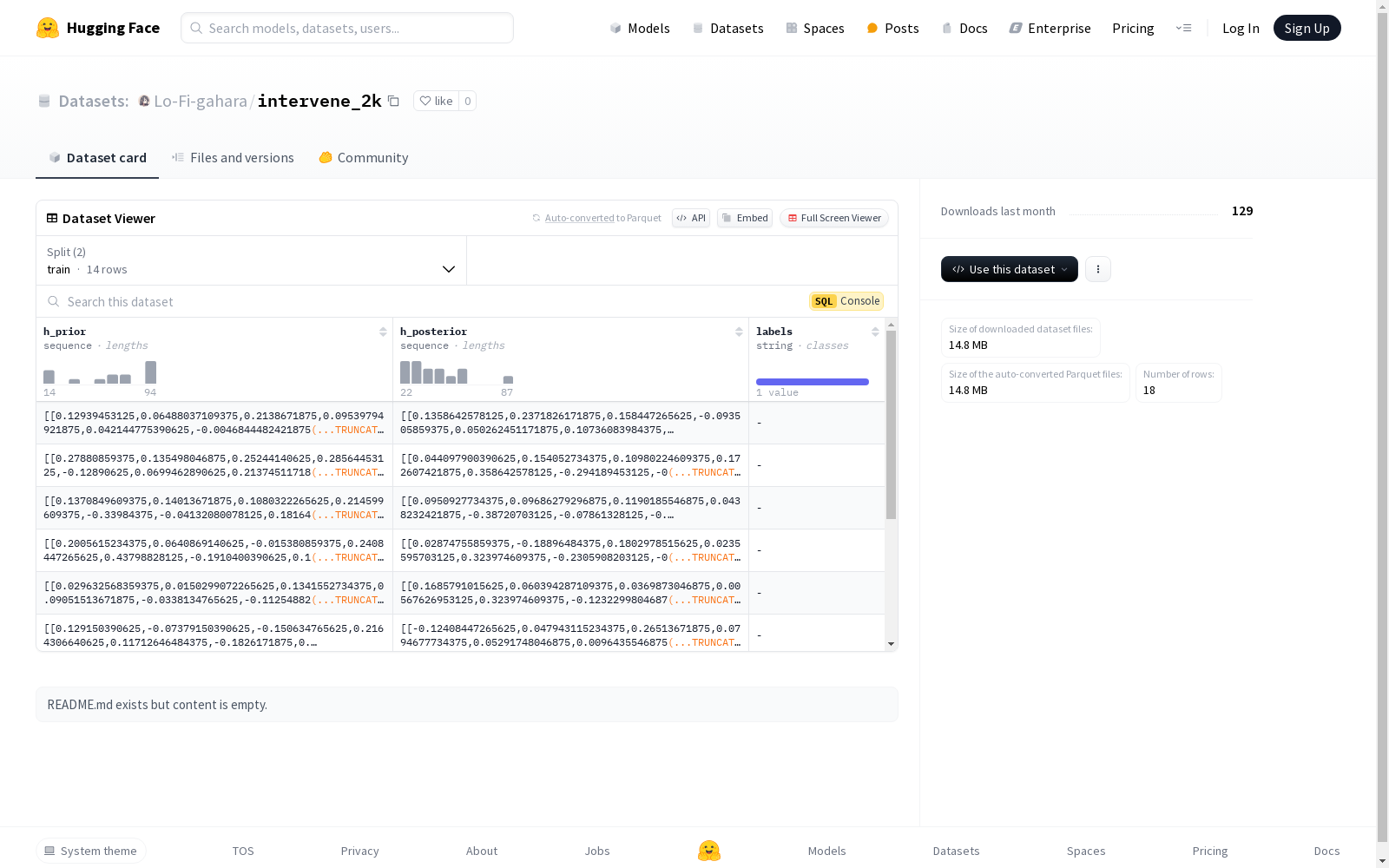Click the Privacy footer link
Viewport: 1389px width, 868px height.
click(x=360, y=851)
